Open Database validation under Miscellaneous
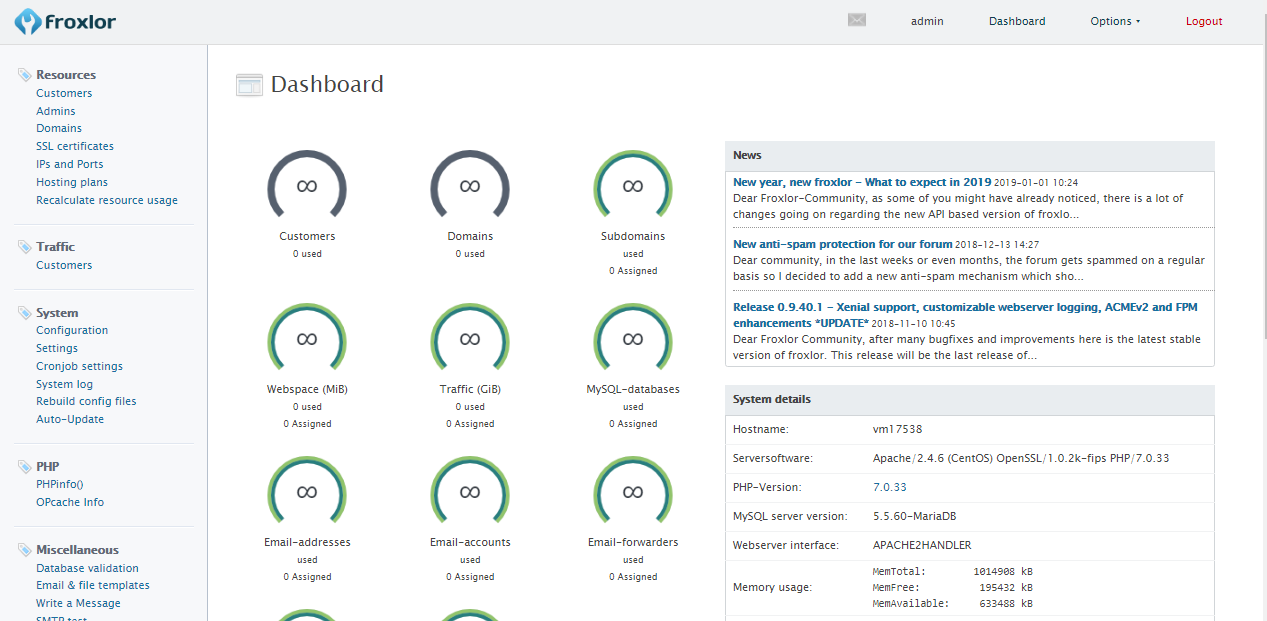Image resolution: width=1267 pixels, height=621 pixels. (87, 567)
